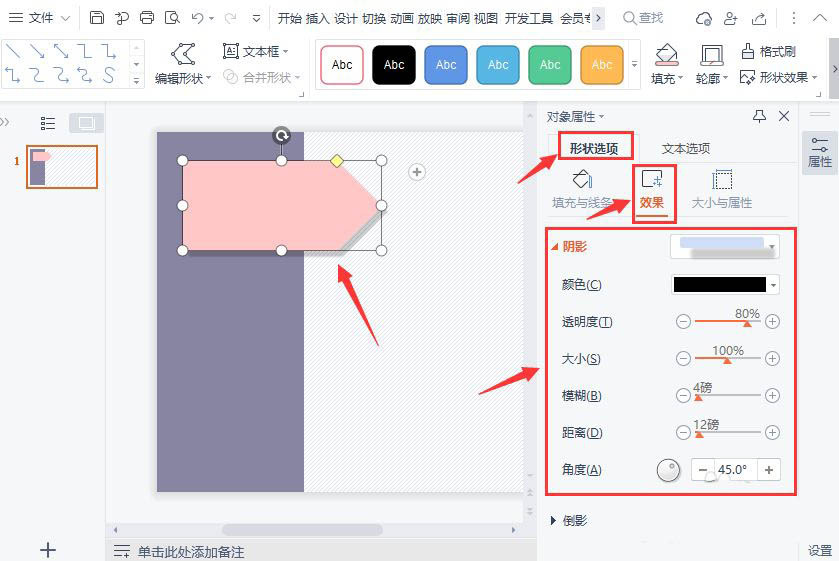
Task: Click the shape rotation handle
Action: point(281,135)
